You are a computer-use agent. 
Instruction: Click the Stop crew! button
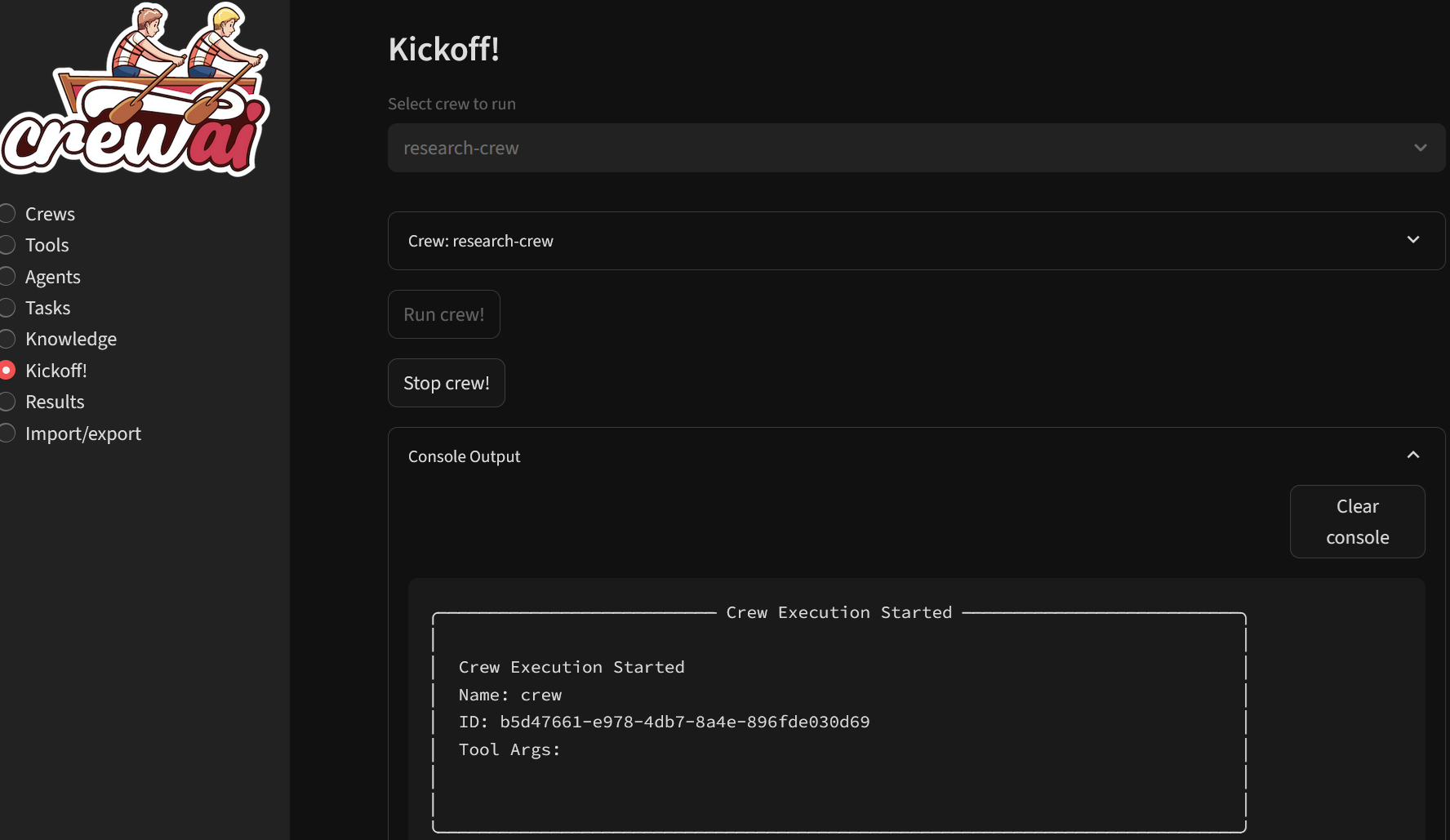[447, 383]
